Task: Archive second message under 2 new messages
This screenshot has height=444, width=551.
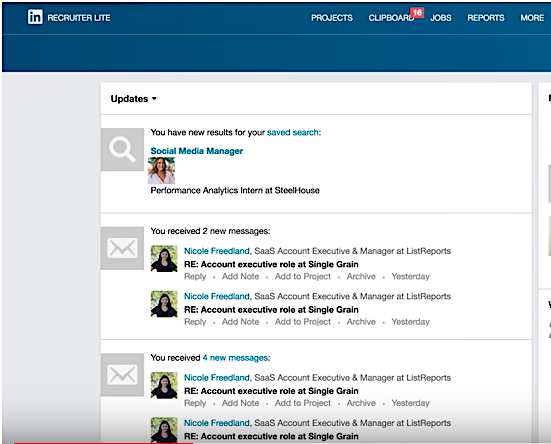Action: pos(361,322)
